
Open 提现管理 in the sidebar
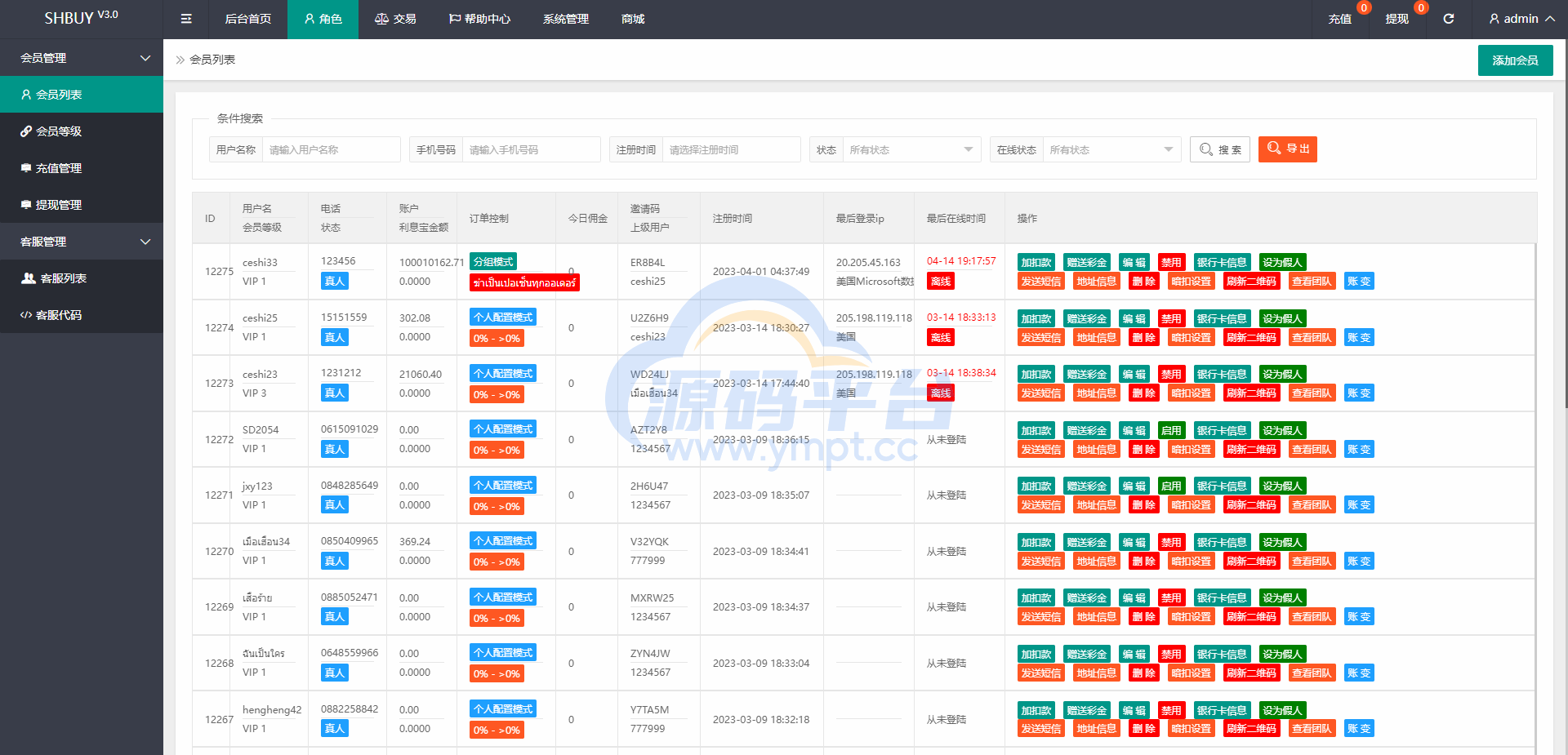point(82,205)
